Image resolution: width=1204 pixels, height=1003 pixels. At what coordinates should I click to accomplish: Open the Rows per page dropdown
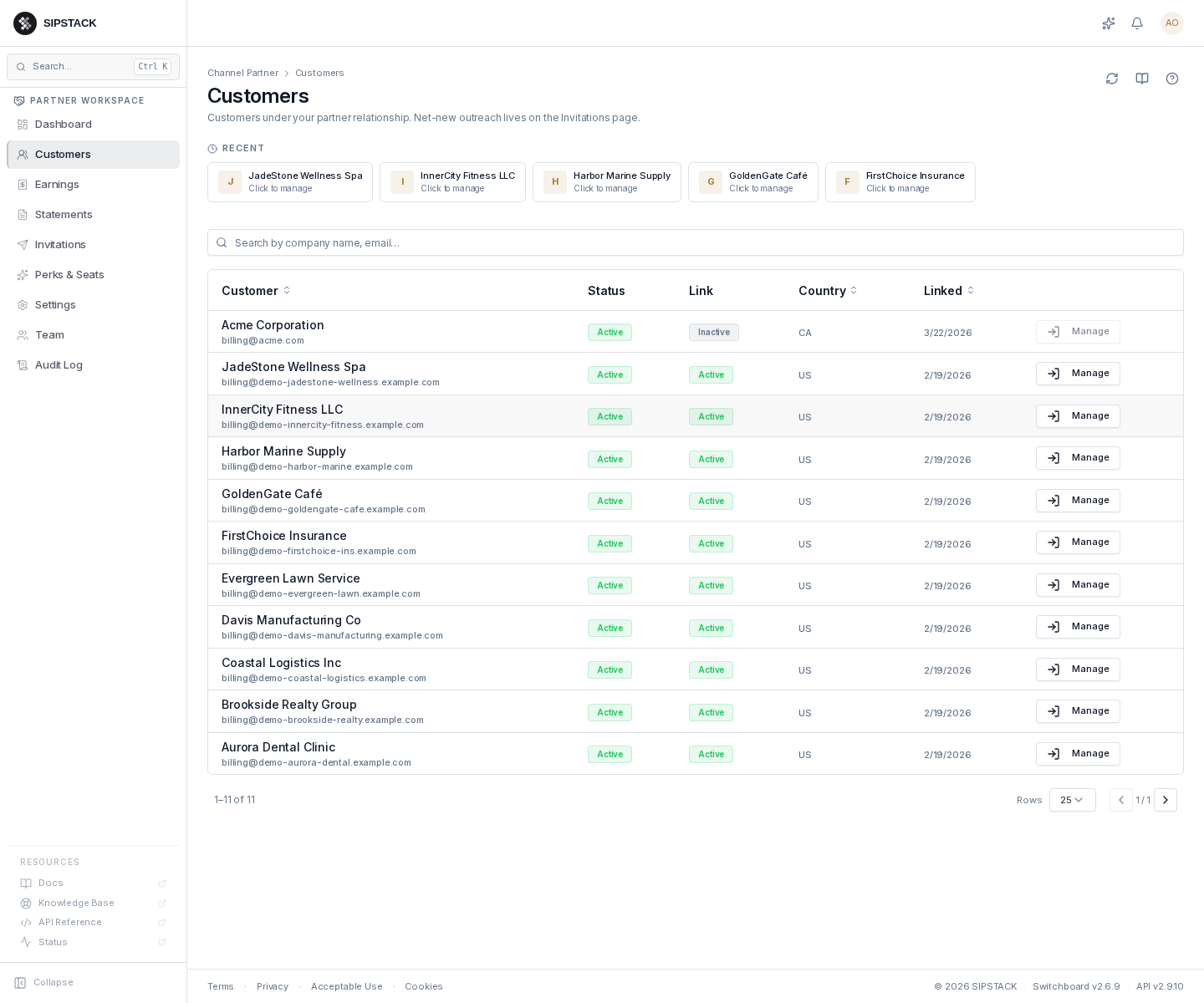[x=1073, y=800]
